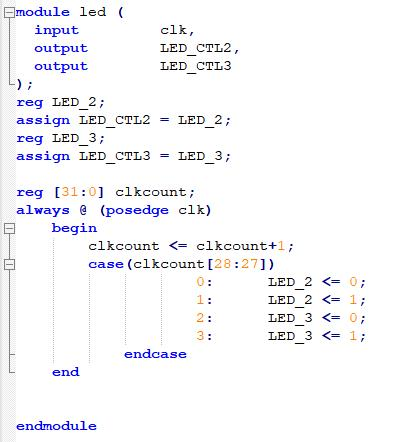Place cursor in reg LED_2 declaration

[x=61, y=102]
